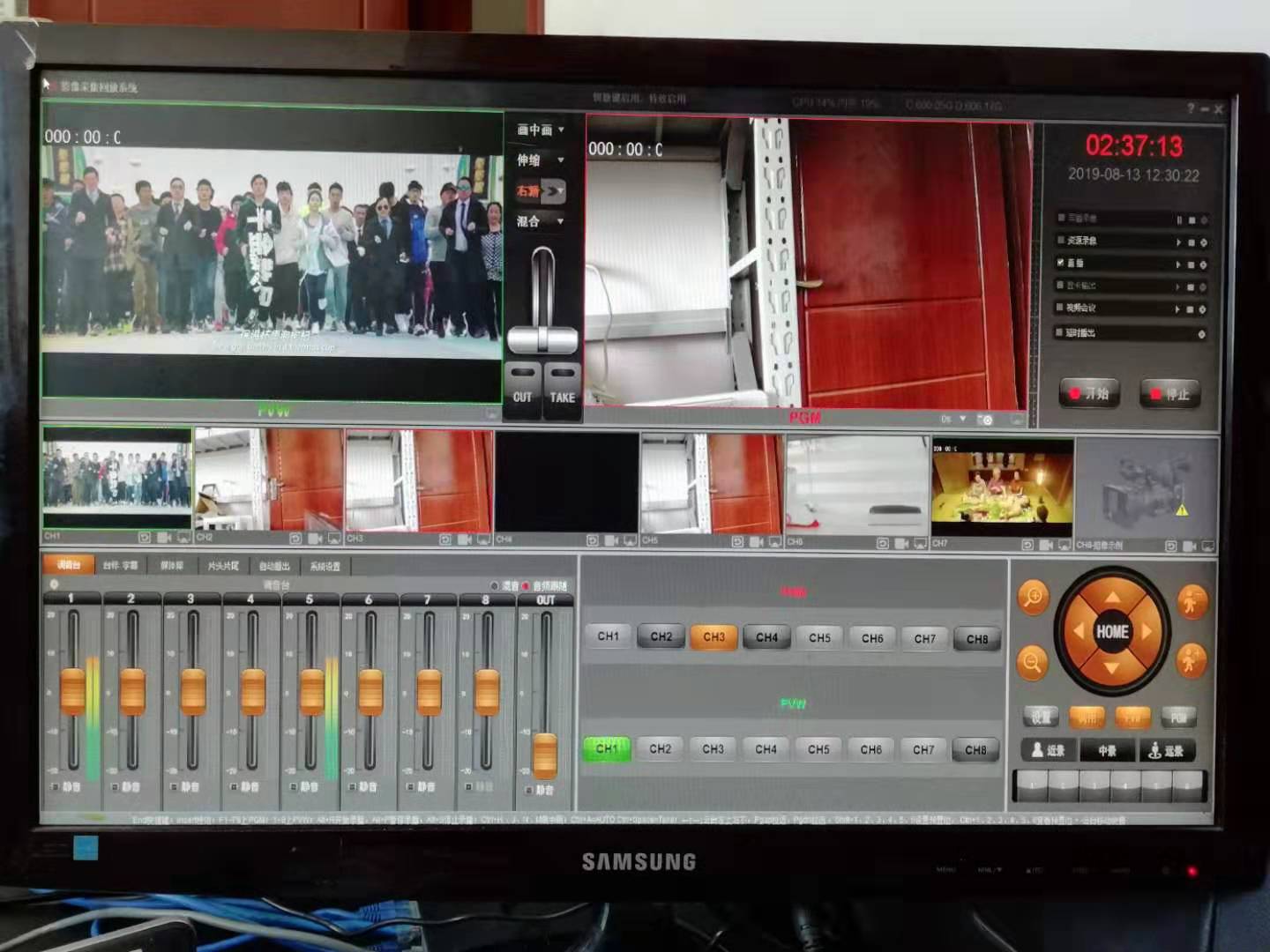
Task: Click the settings gear on the 延时播出 row
Action: point(1202,334)
